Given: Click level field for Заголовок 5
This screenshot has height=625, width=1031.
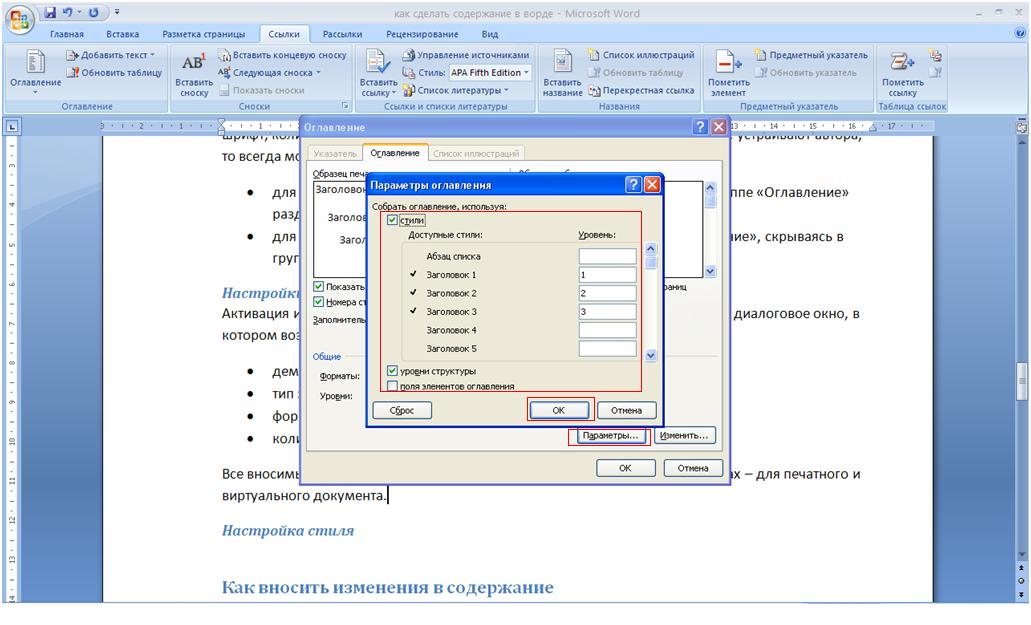Looking at the screenshot, I should pos(608,348).
